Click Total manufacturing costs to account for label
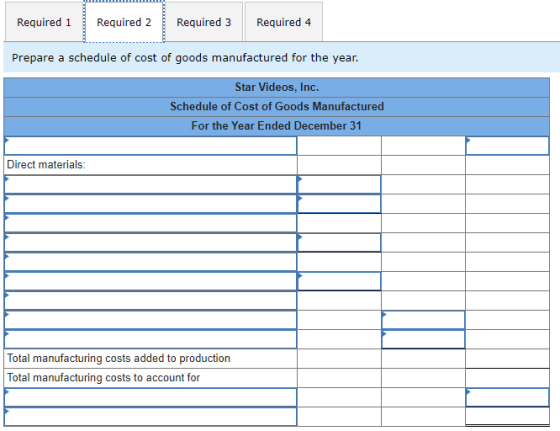Screen dimensions: 560x431 (104, 377)
